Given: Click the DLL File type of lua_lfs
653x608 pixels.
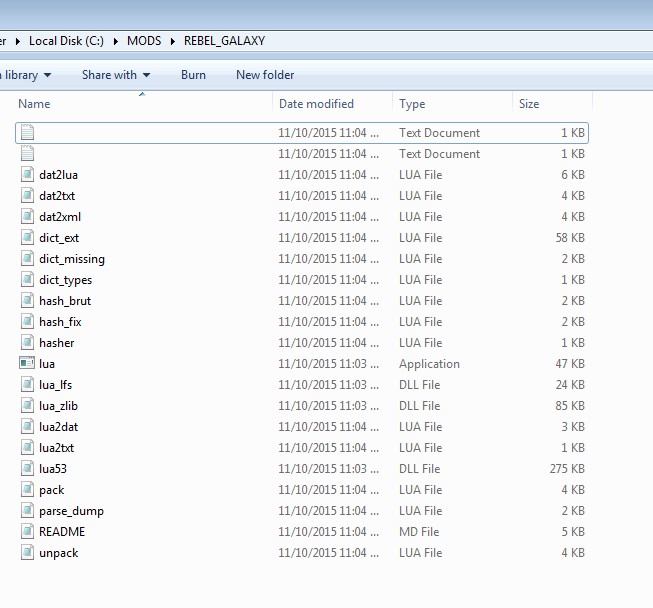Looking at the screenshot, I should pos(419,384).
